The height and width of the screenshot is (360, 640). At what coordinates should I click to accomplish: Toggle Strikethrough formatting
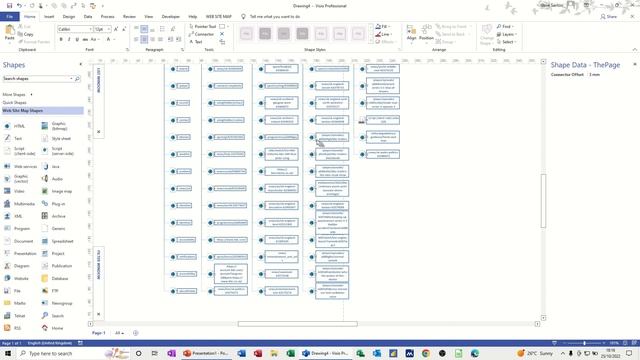tap(85, 40)
